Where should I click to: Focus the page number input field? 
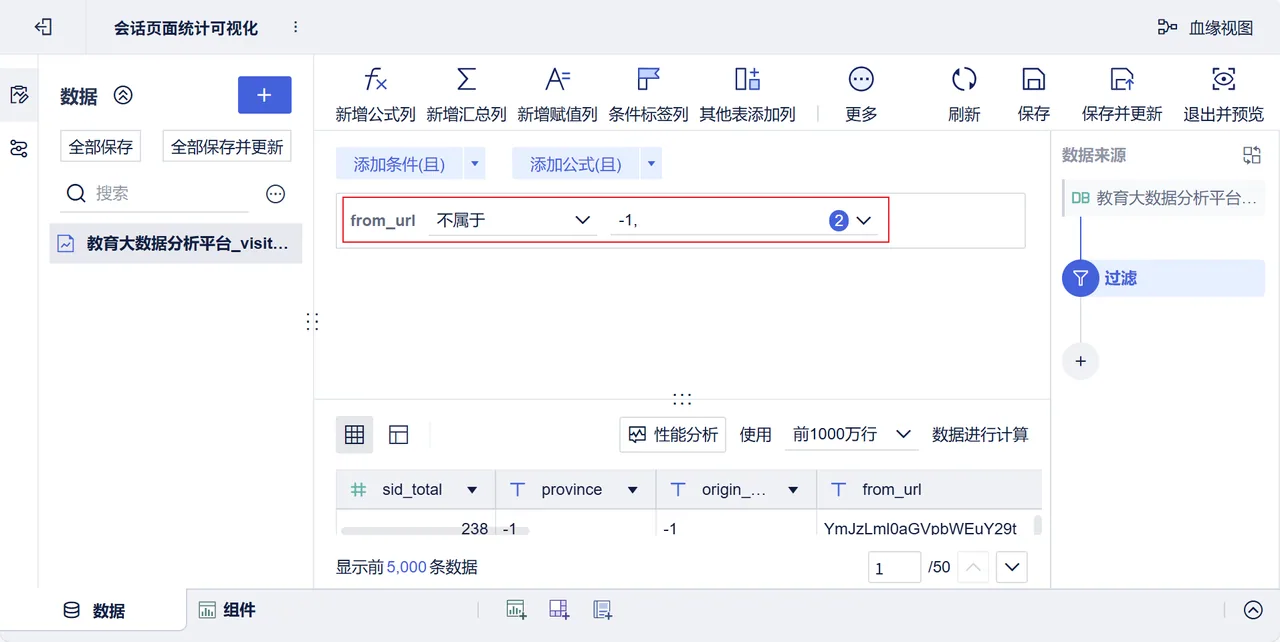coord(894,567)
